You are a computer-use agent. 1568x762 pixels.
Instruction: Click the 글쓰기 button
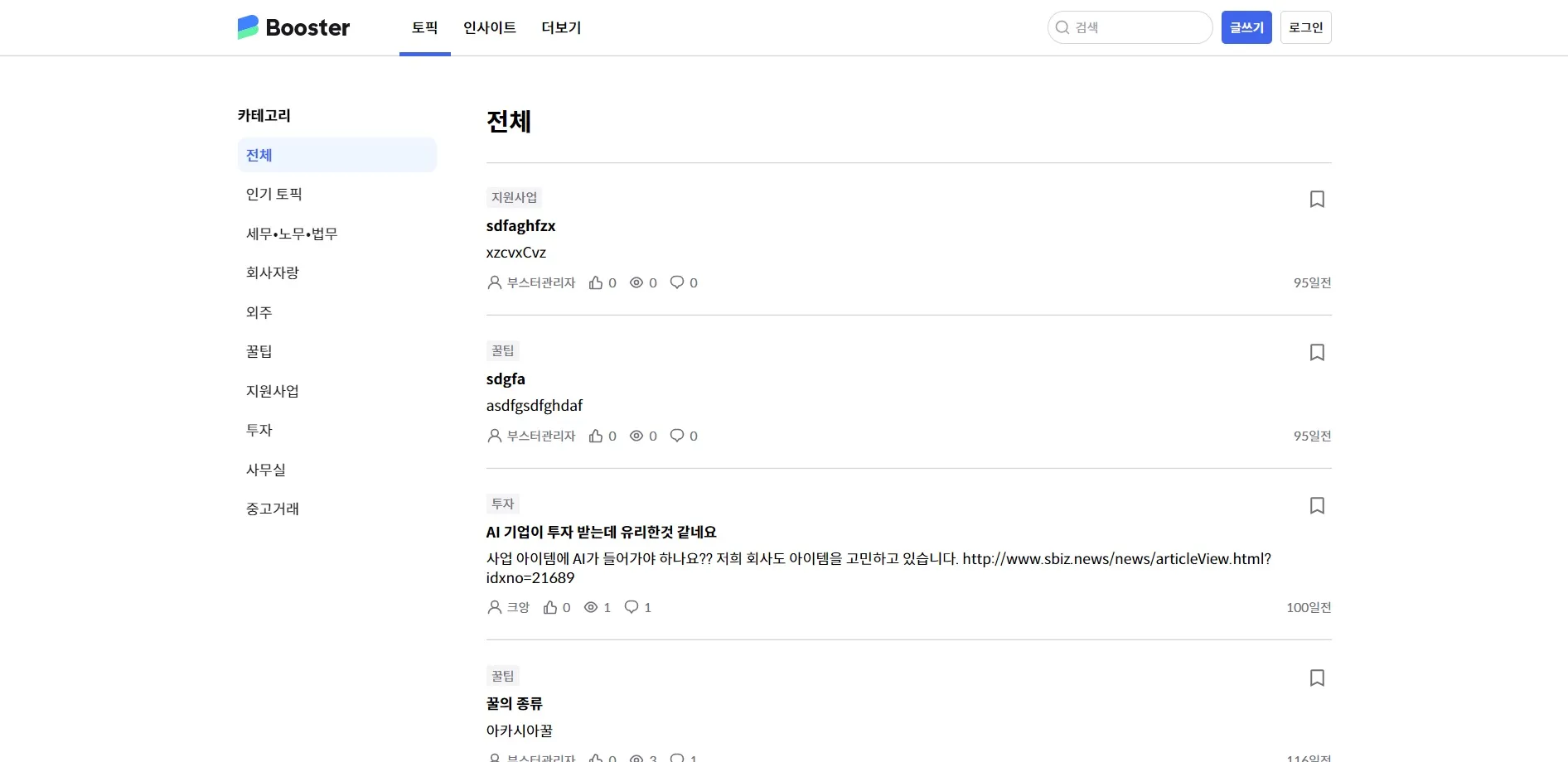(1246, 27)
